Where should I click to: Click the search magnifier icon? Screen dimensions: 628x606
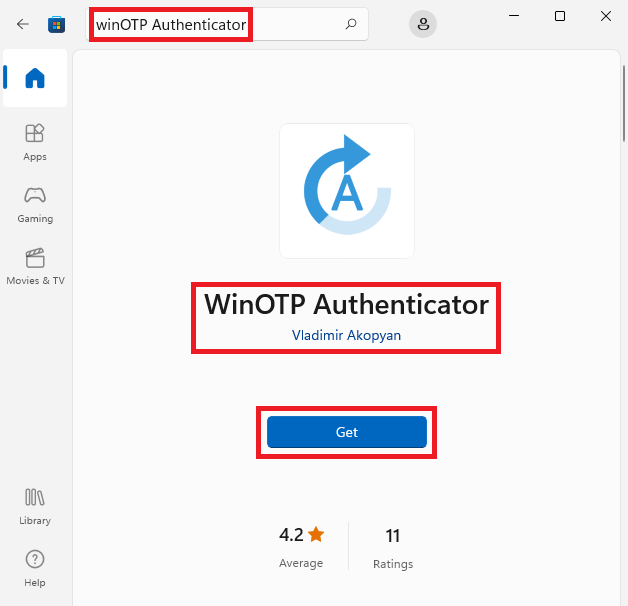(x=351, y=24)
